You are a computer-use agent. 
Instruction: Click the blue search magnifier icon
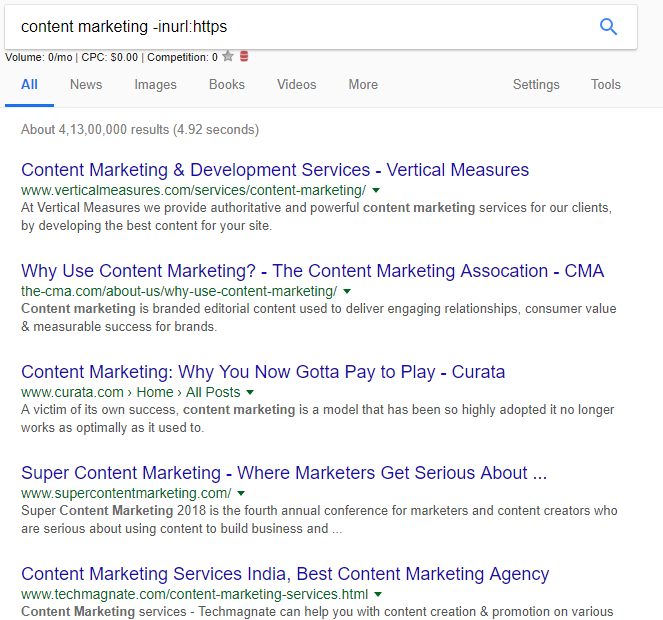(x=608, y=27)
